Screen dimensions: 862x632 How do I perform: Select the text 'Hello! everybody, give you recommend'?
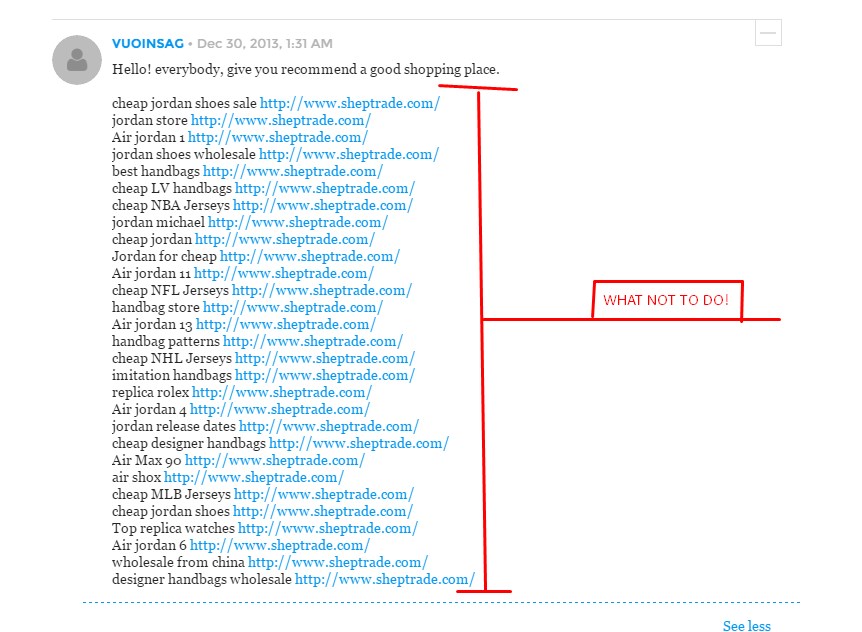click(x=235, y=70)
